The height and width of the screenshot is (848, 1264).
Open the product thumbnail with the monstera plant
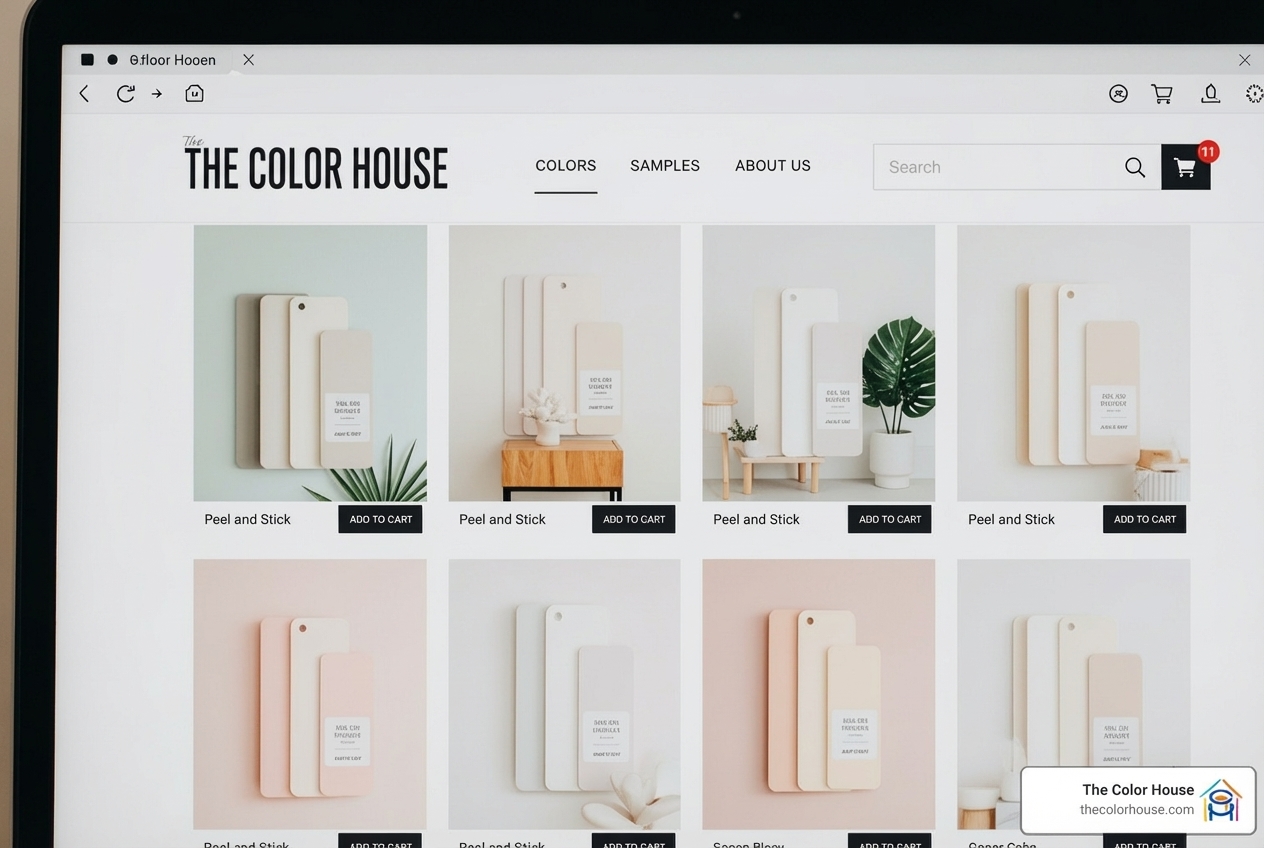[818, 362]
